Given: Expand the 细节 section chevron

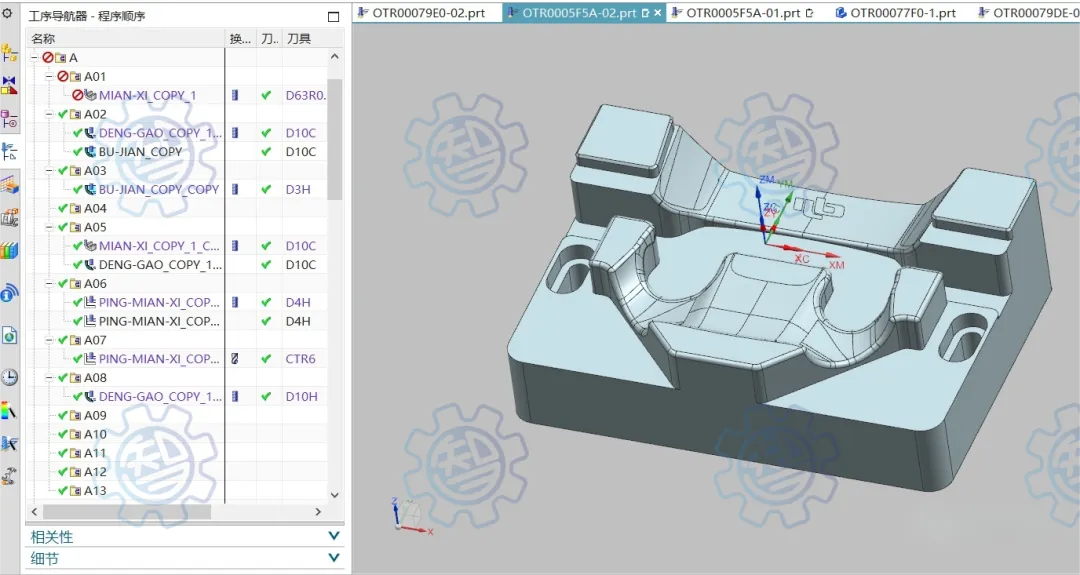Looking at the screenshot, I should coord(334,558).
